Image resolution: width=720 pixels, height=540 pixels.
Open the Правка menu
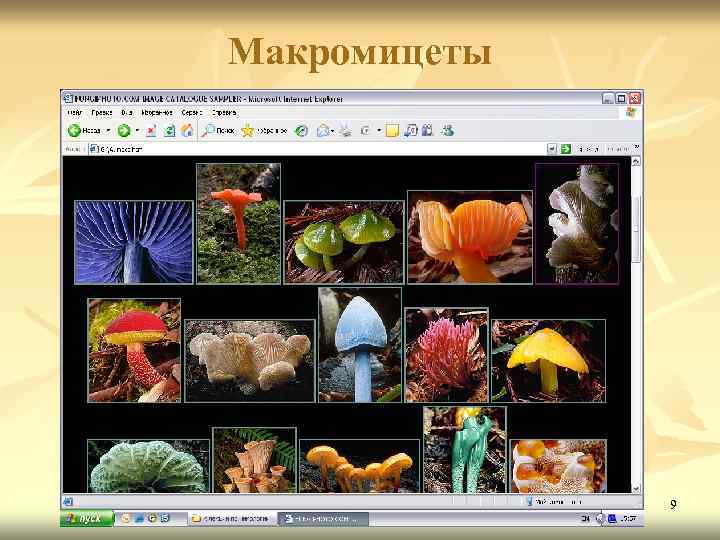(x=101, y=112)
